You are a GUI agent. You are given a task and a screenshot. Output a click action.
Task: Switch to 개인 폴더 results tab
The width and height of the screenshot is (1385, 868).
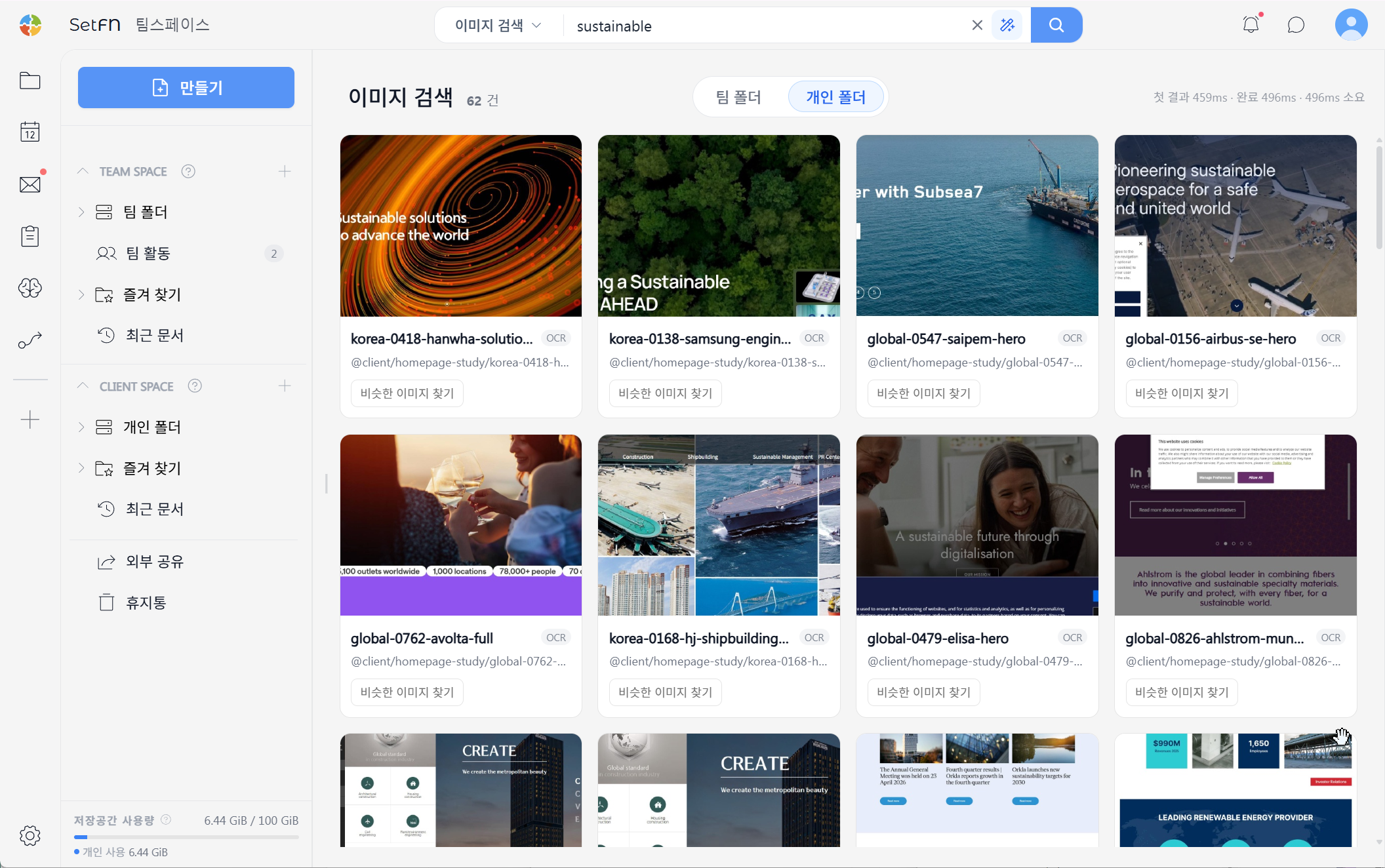(x=836, y=97)
